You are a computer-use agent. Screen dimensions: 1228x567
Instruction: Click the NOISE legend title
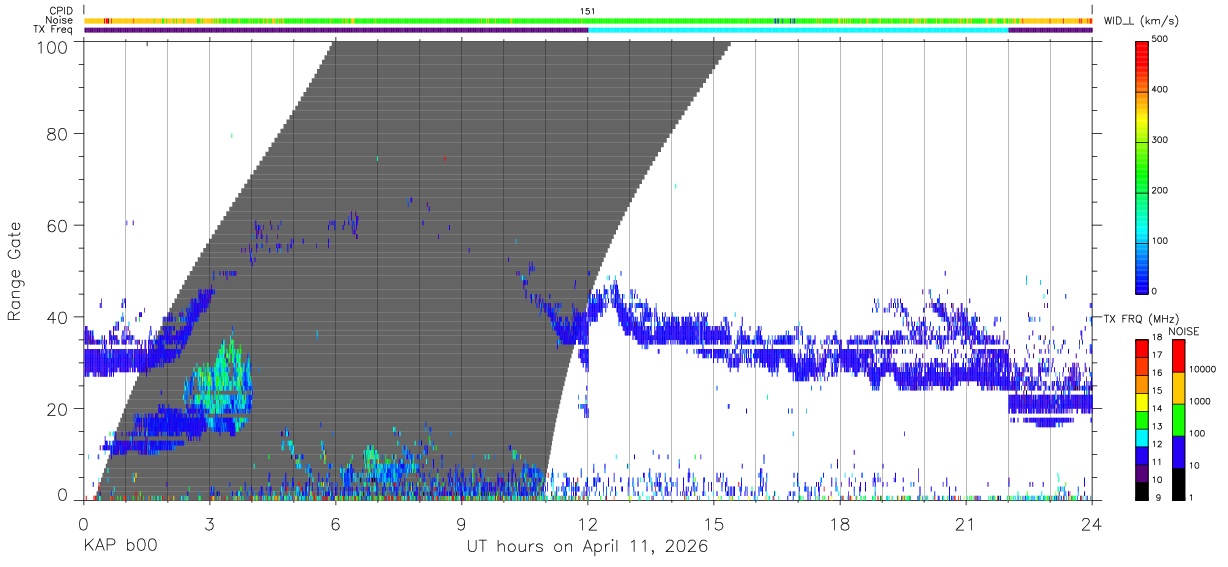1184,331
